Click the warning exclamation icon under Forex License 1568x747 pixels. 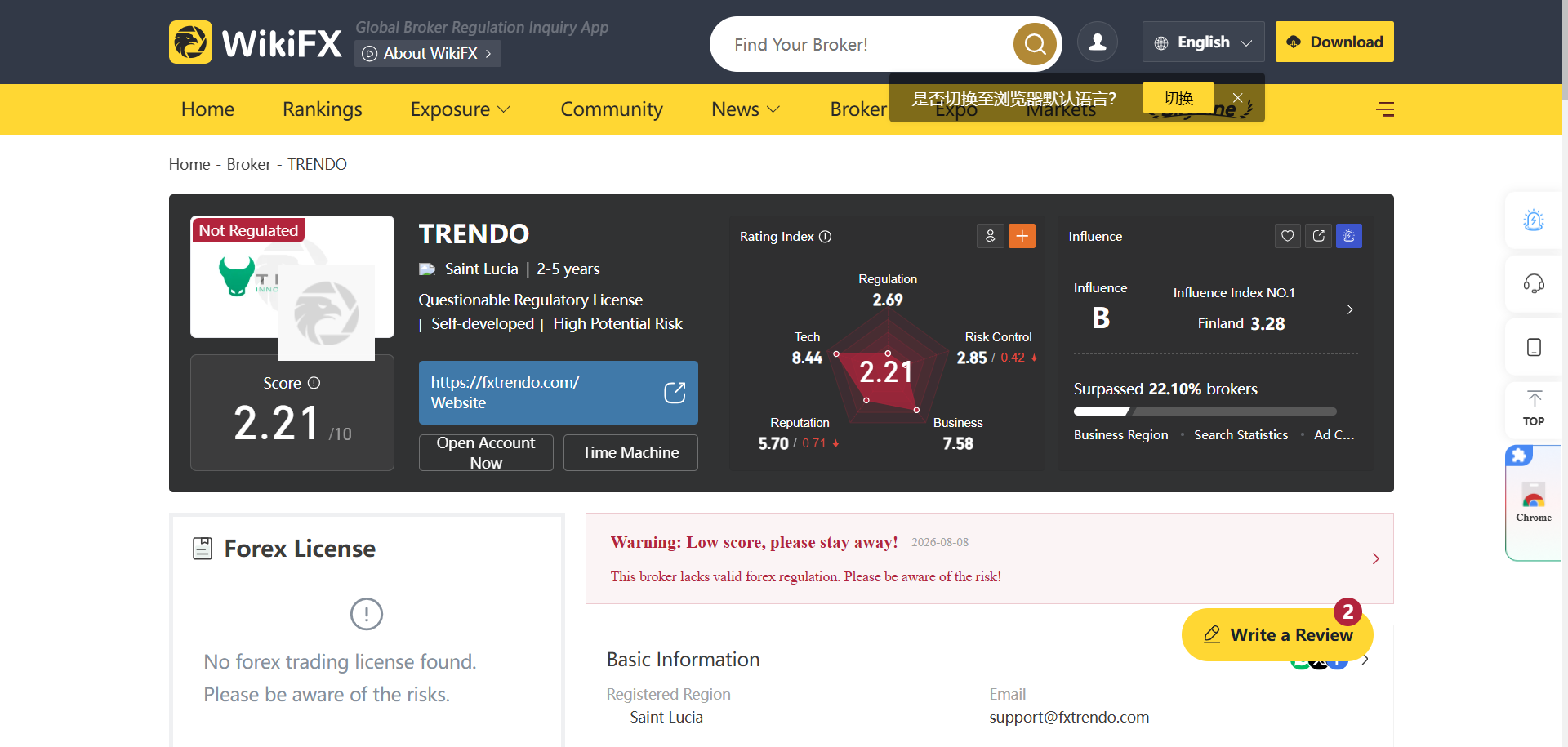click(367, 614)
